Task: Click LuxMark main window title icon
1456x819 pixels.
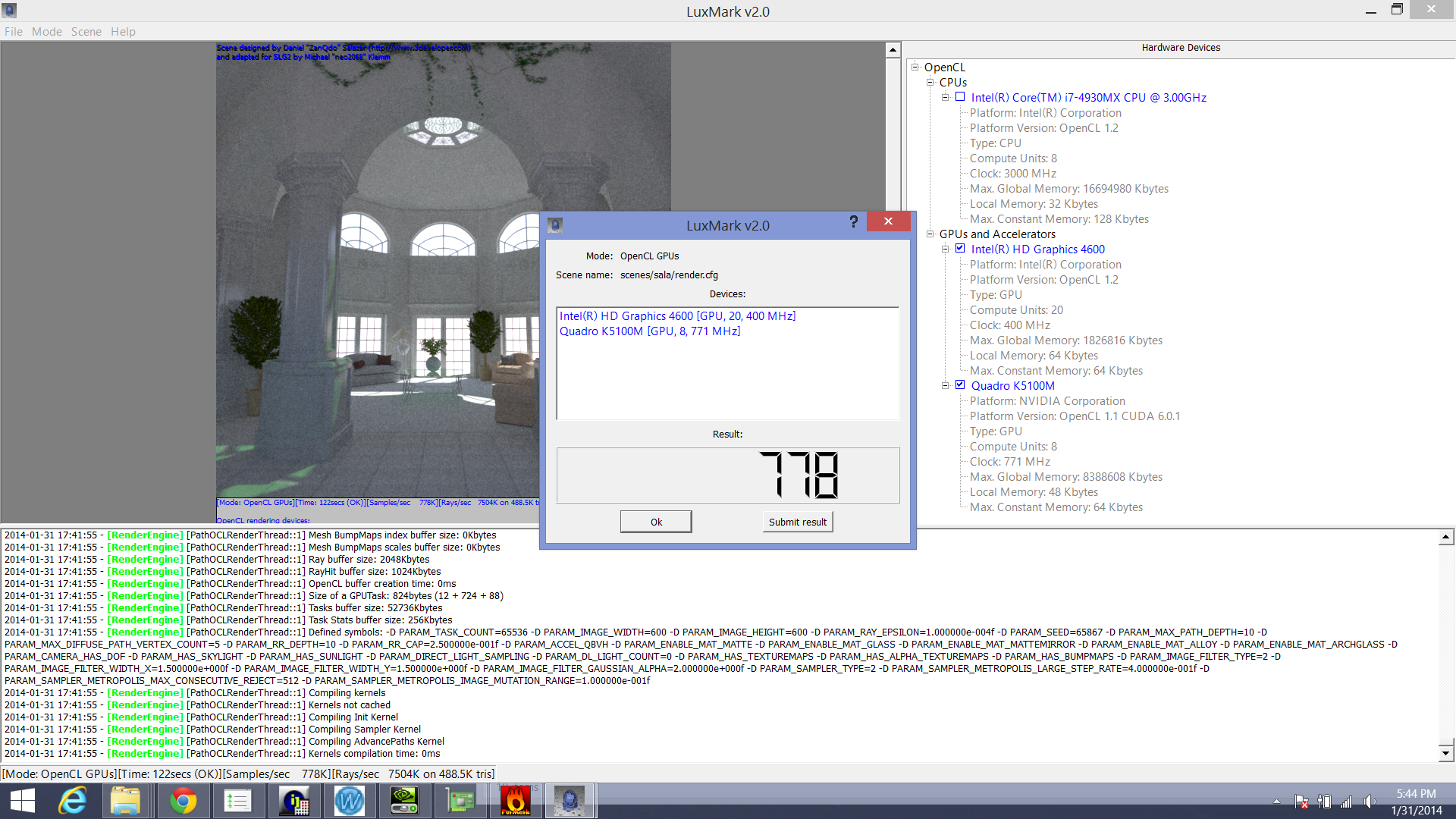Action: 10,11
